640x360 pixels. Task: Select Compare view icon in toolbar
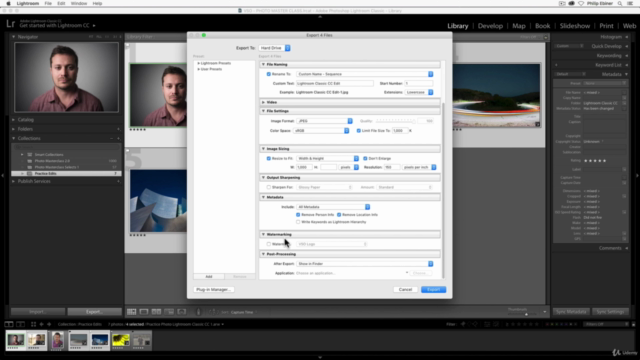(156, 312)
